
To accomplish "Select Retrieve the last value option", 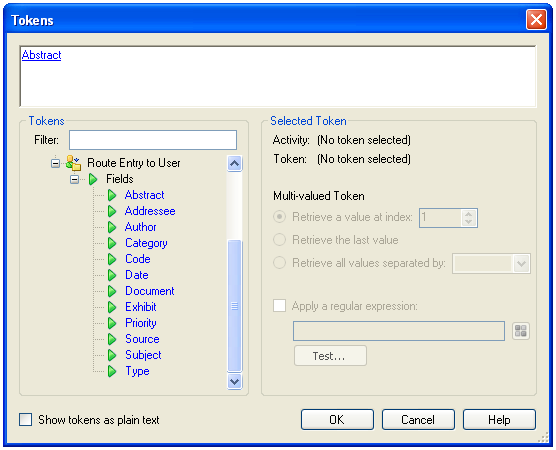I will 279,240.
